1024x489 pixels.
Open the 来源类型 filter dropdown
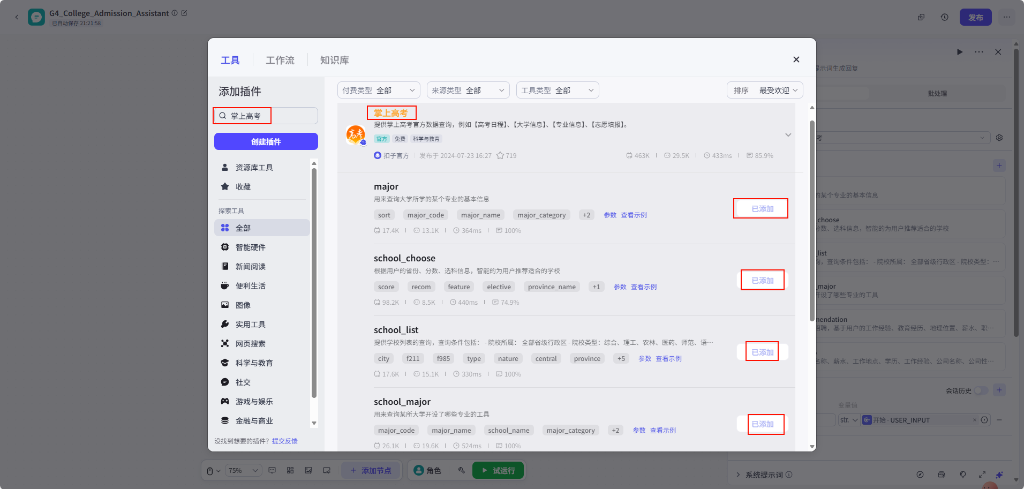(x=468, y=90)
